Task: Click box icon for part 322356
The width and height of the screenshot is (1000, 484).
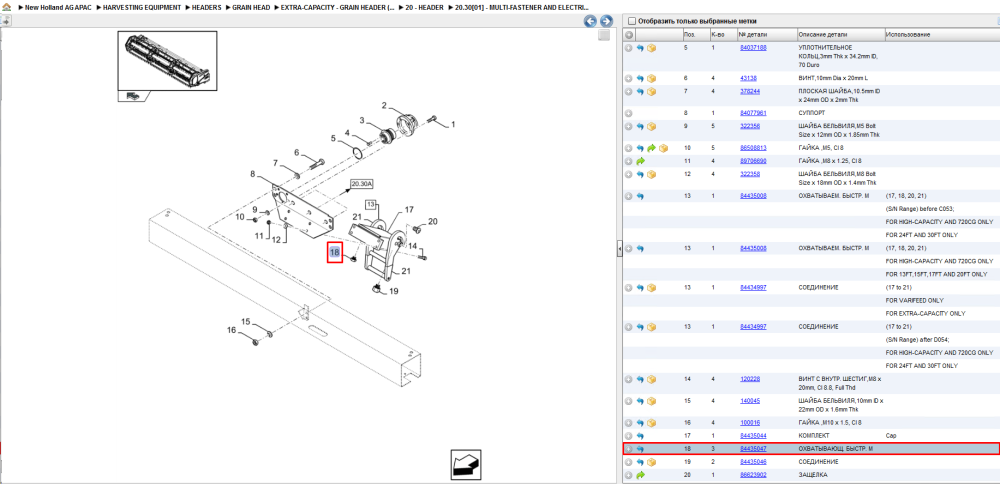Action: (651, 126)
